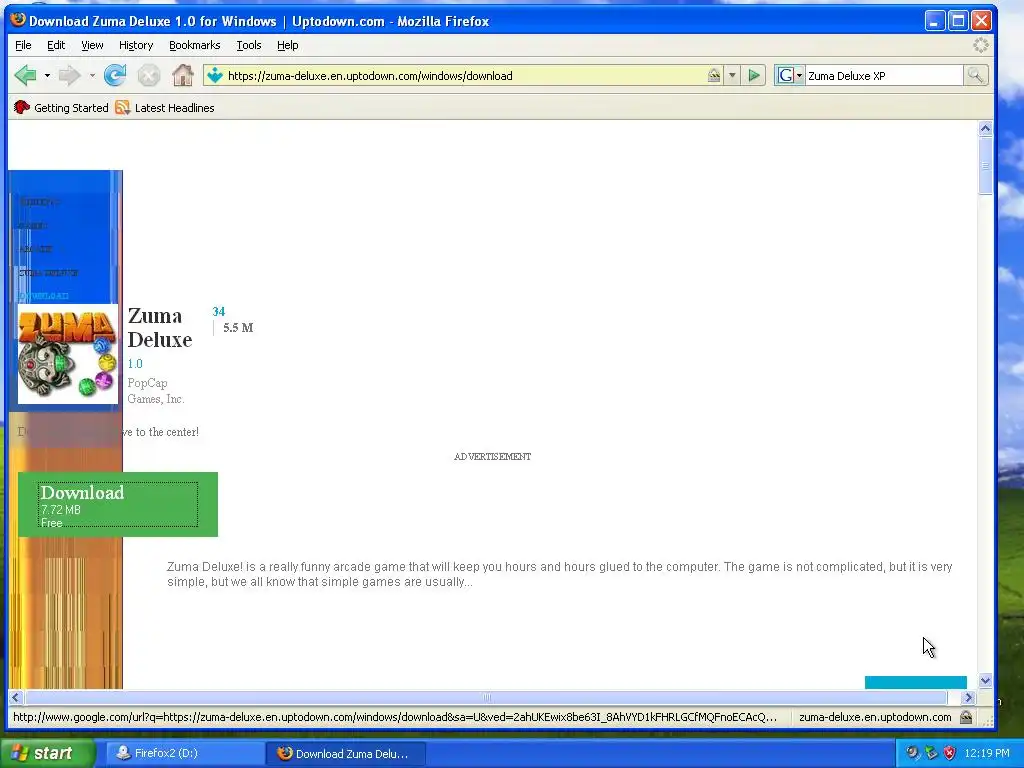Click the 5.5 M downloads text
The width and height of the screenshot is (1024, 768).
click(238, 328)
